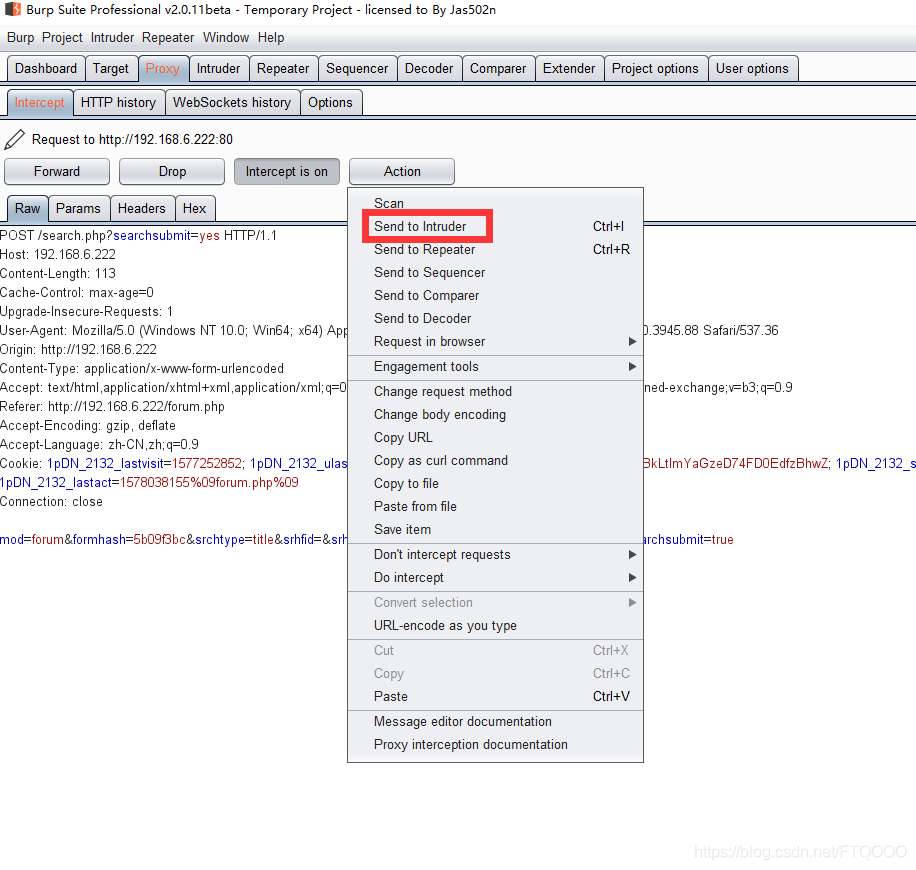Open the Project menu
The image size is (916, 870).
(x=62, y=38)
